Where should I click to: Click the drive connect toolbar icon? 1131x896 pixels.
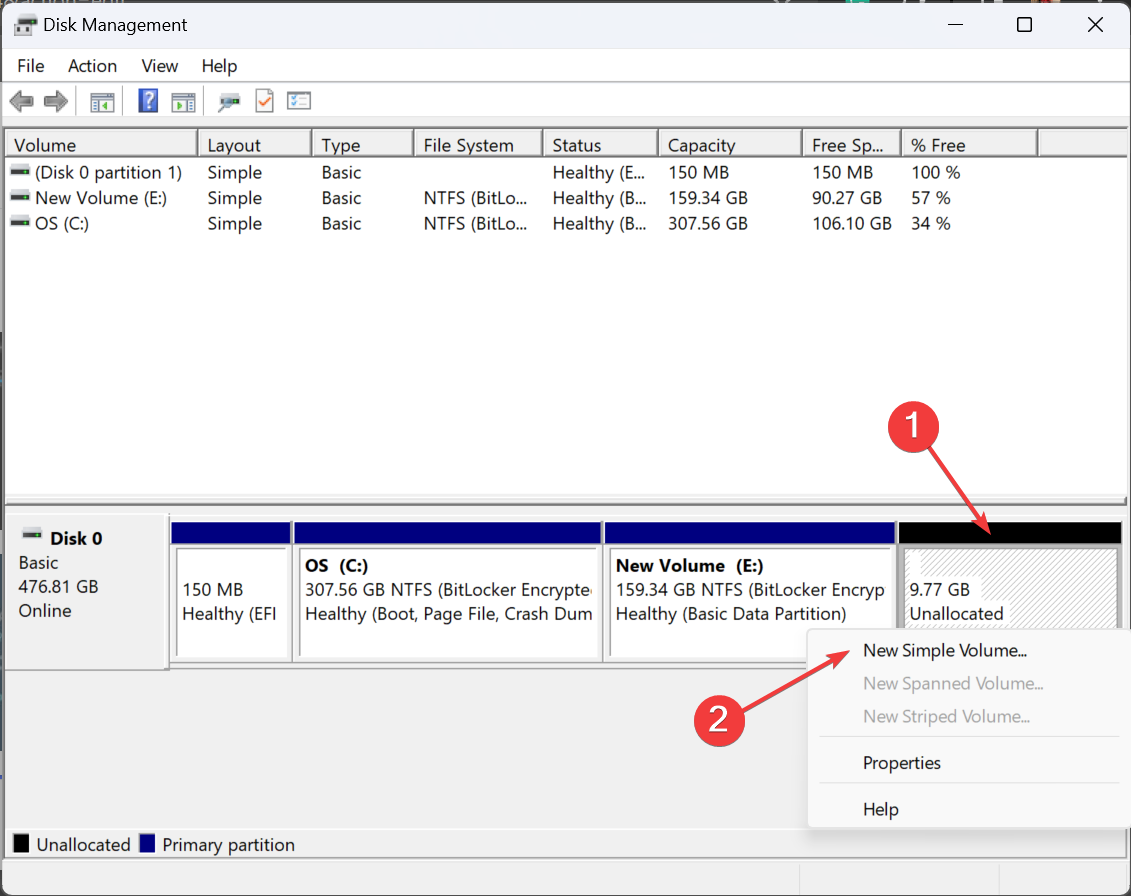(x=229, y=102)
